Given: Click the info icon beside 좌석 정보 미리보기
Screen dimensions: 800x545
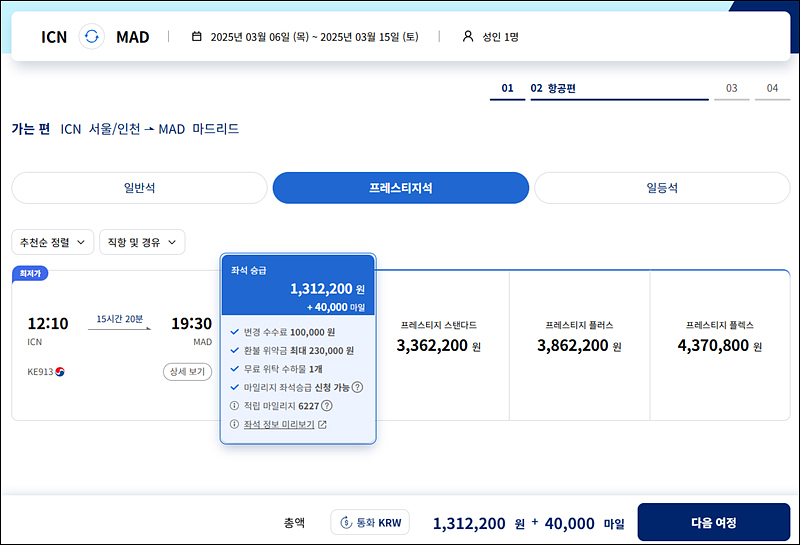Looking at the screenshot, I should pyautogui.click(x=234, y=424).
